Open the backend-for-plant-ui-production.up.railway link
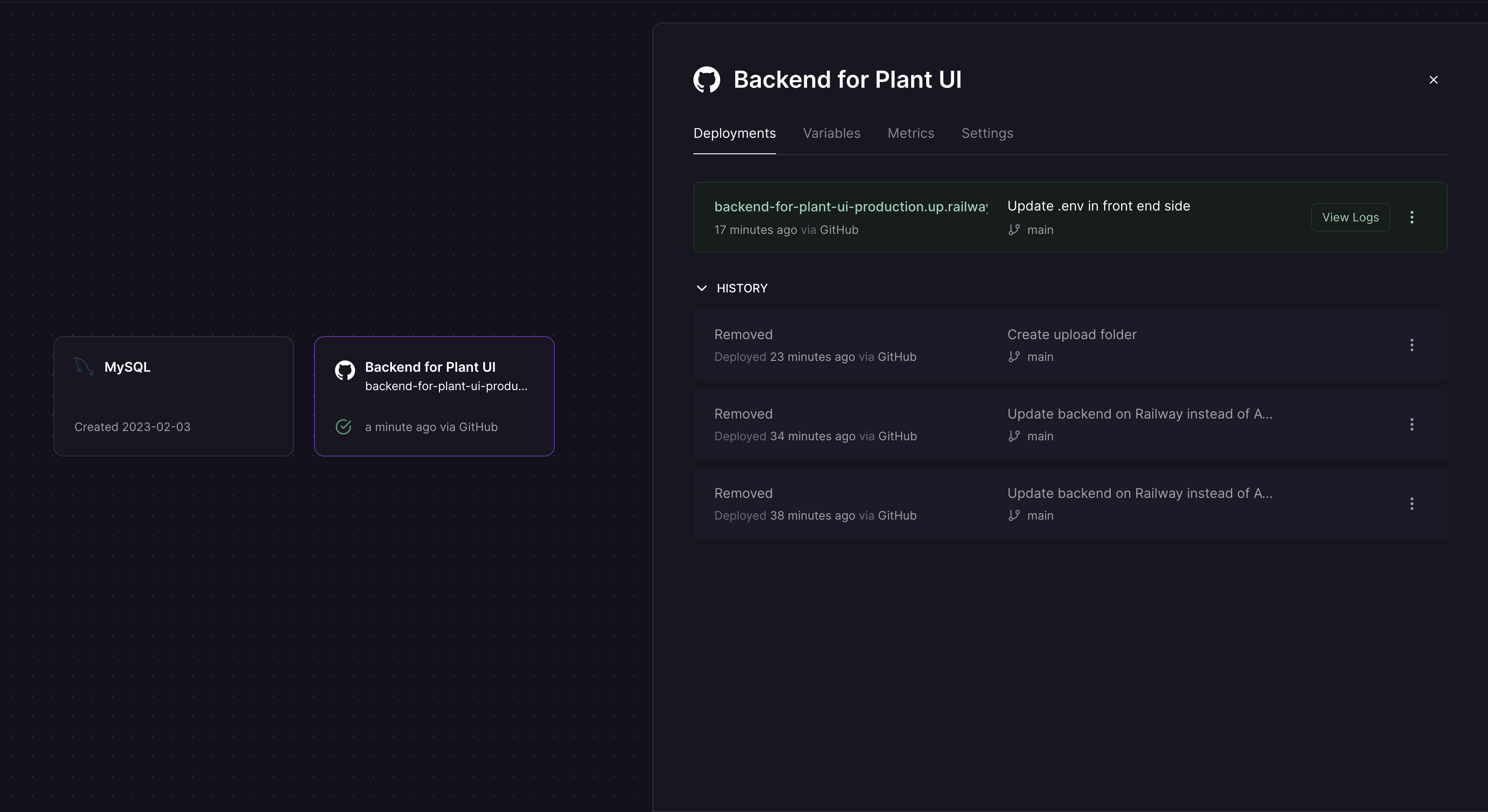 coord(850,206)
